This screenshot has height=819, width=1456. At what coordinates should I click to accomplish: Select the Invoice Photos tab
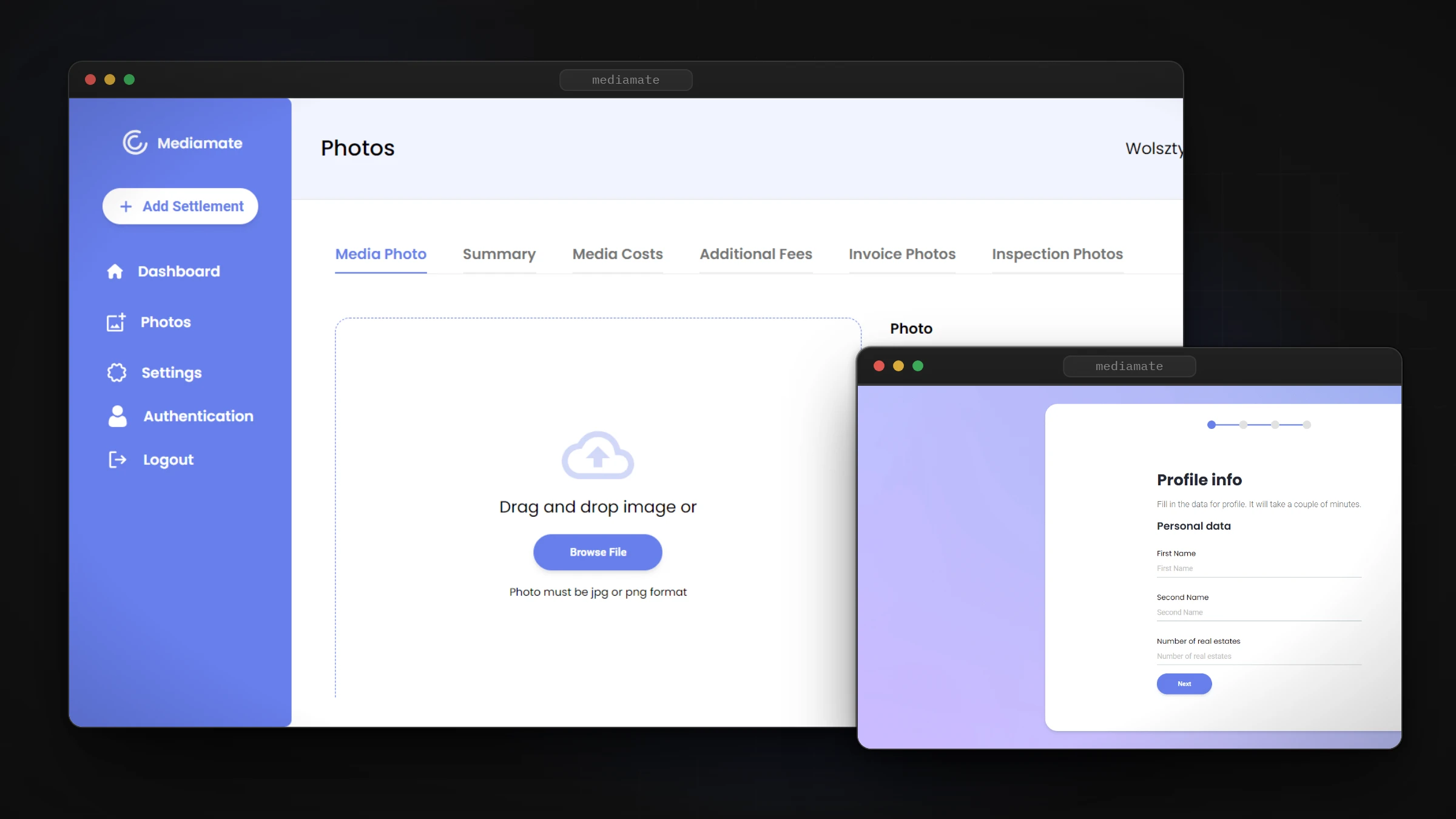902,254
